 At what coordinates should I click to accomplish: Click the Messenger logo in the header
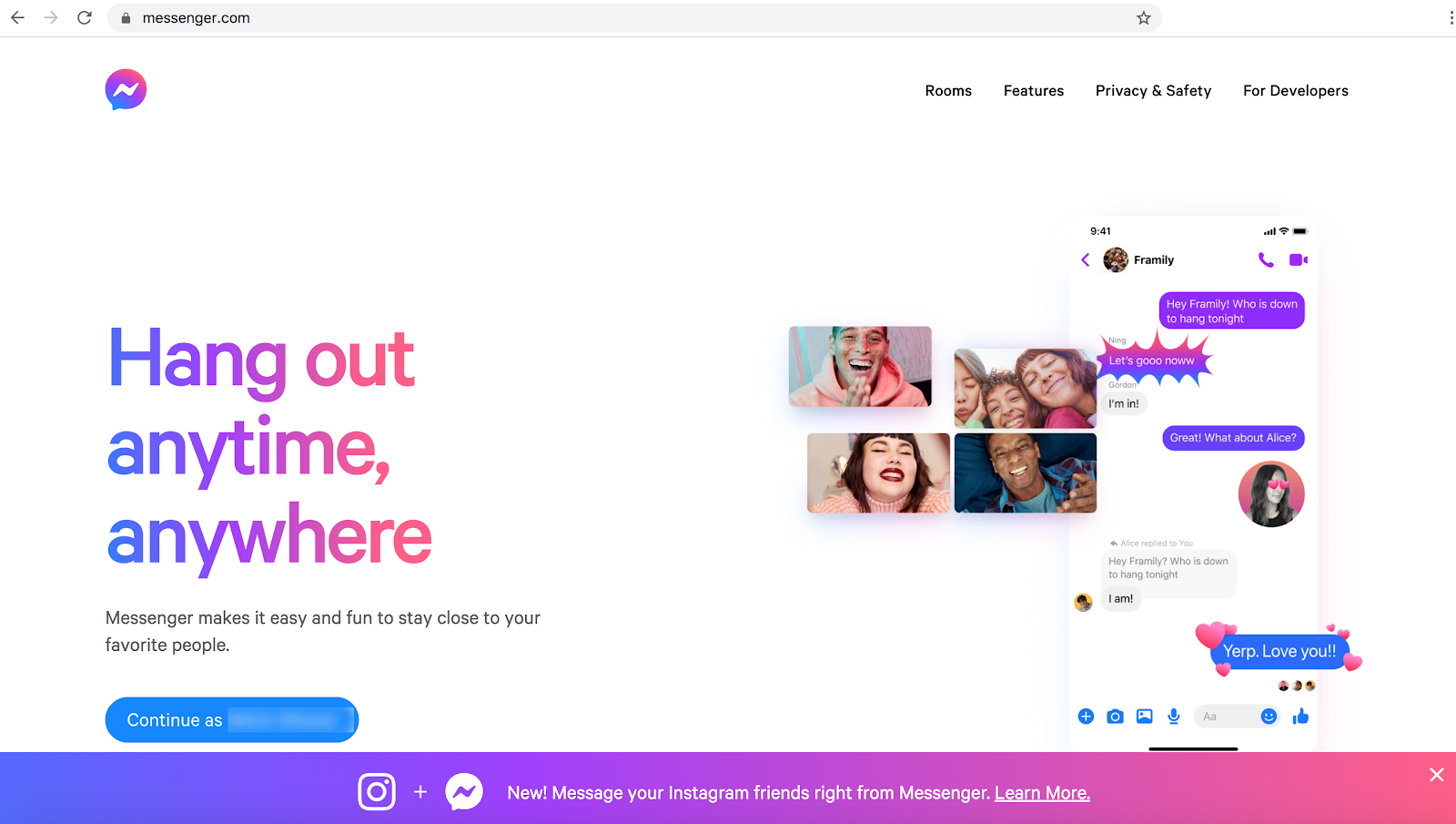tap(126, 90)
